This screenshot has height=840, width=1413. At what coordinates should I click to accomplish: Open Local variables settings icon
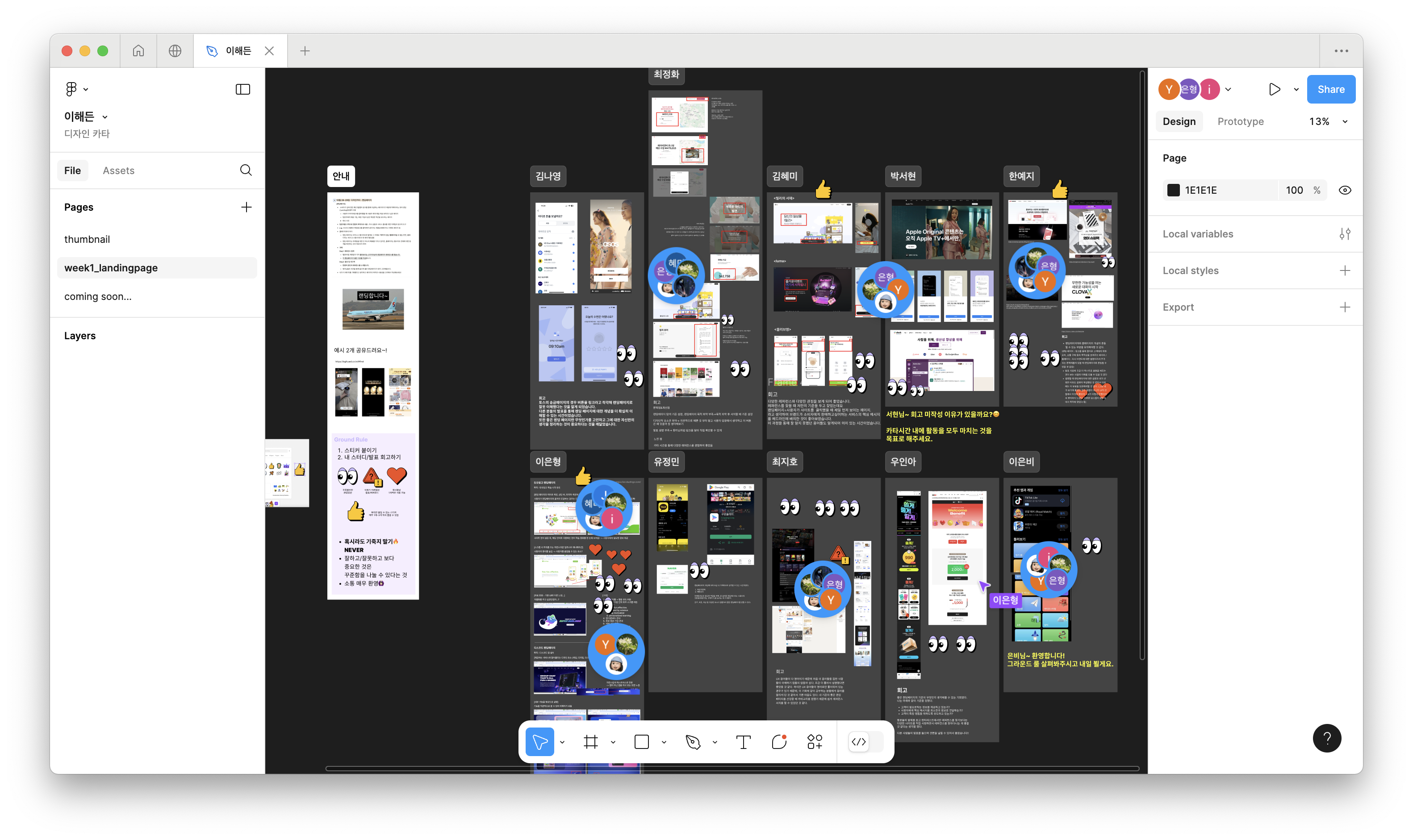pos(1345,234)
